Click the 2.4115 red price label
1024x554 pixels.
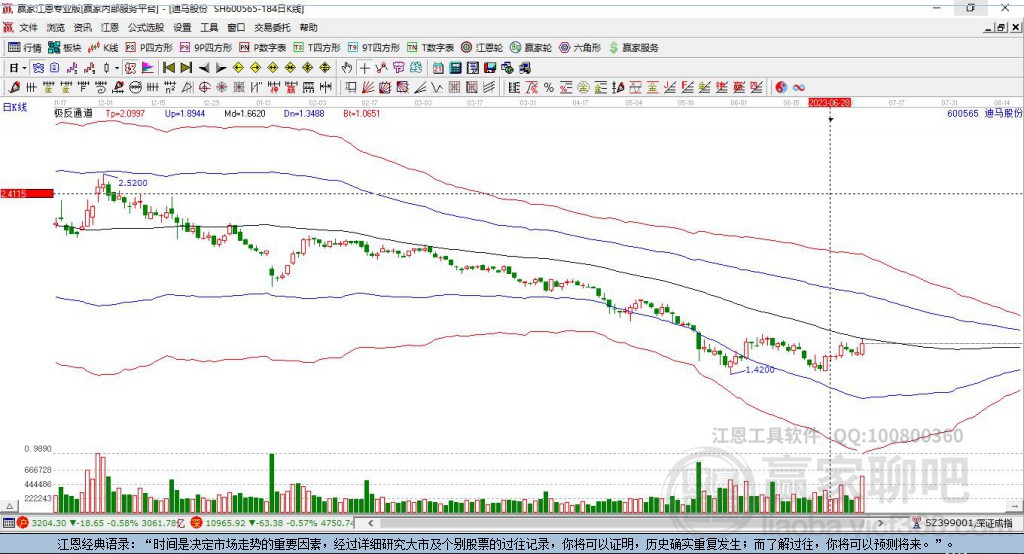coord(27,193)
